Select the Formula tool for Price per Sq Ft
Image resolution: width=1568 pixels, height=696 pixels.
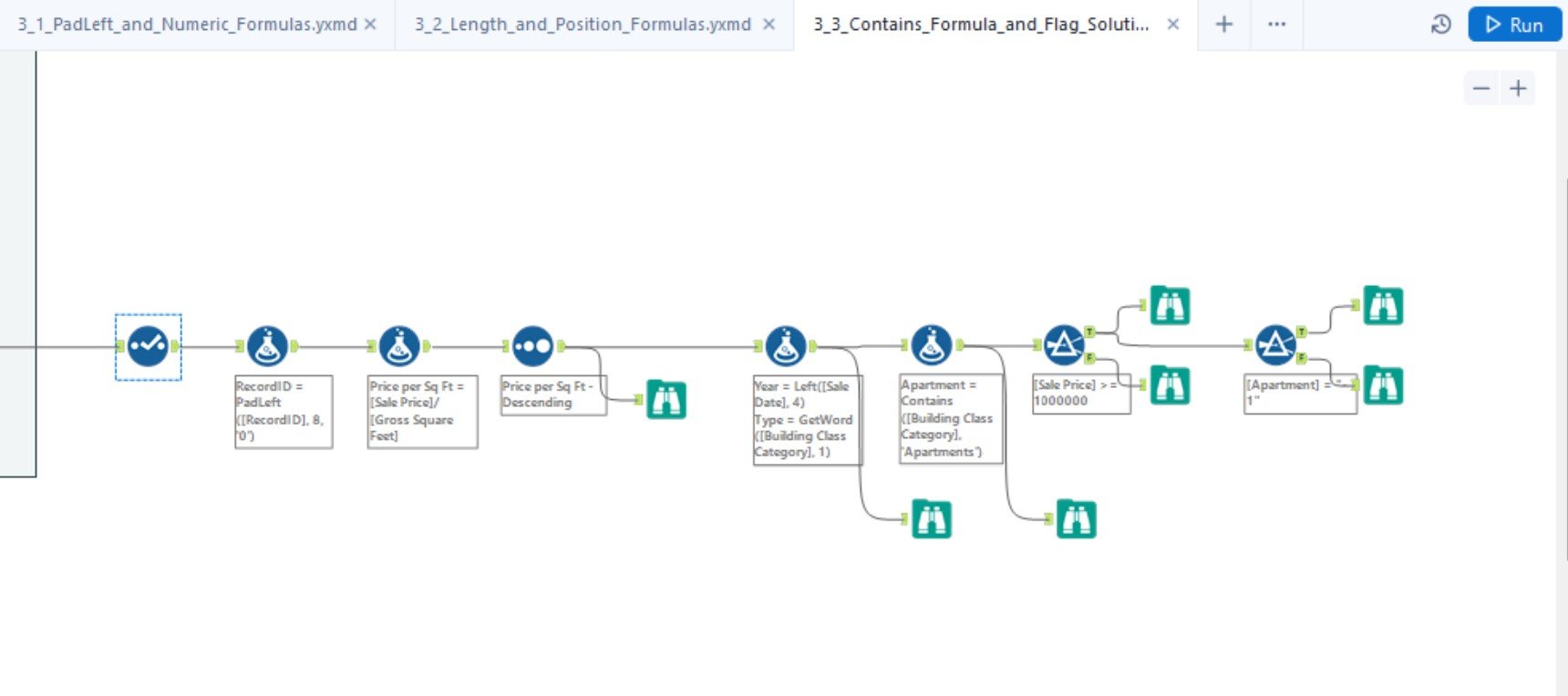tap(399, 346)
